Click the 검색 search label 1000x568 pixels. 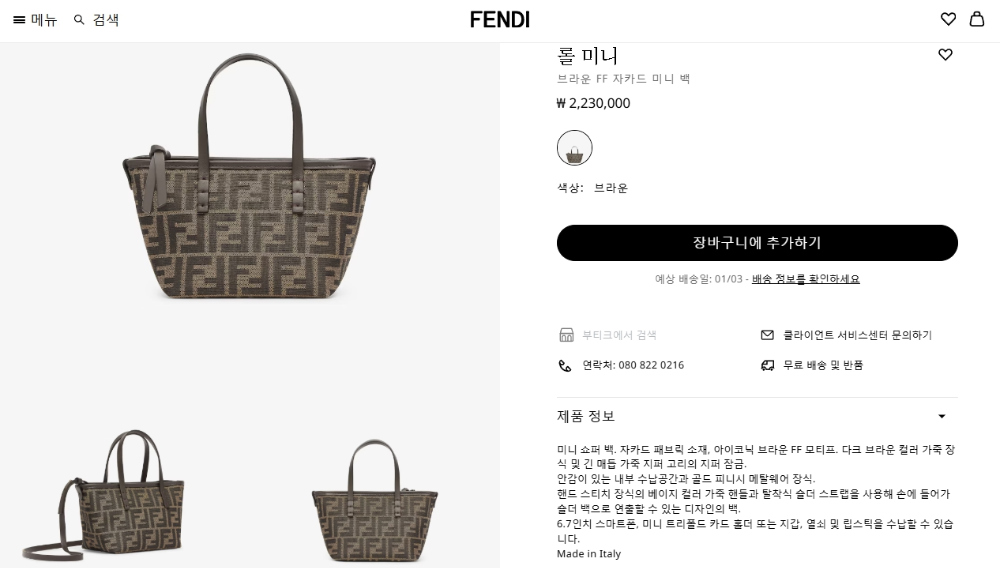[x=106, y=20]
